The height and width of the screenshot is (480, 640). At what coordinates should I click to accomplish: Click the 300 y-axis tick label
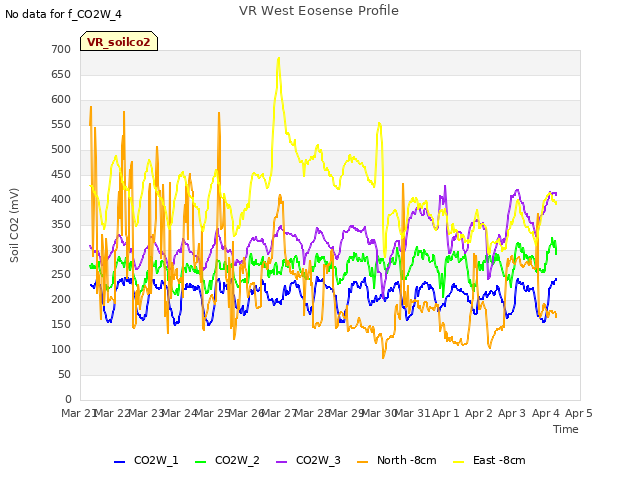(61, 249)
